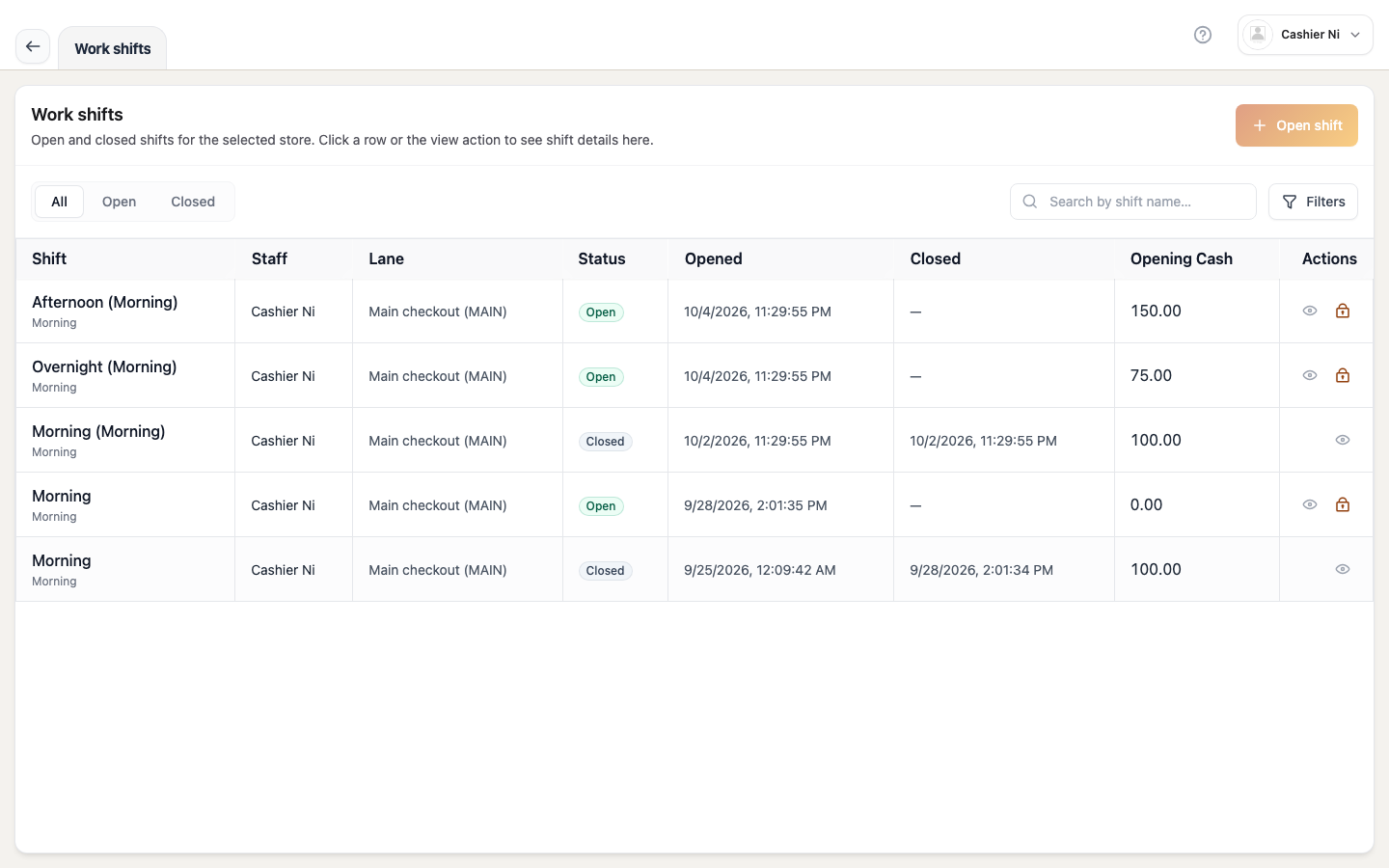Lock the shift with 0.00 opening cash
Screen dimensions: 1389x868
[x=1343, y=504]
